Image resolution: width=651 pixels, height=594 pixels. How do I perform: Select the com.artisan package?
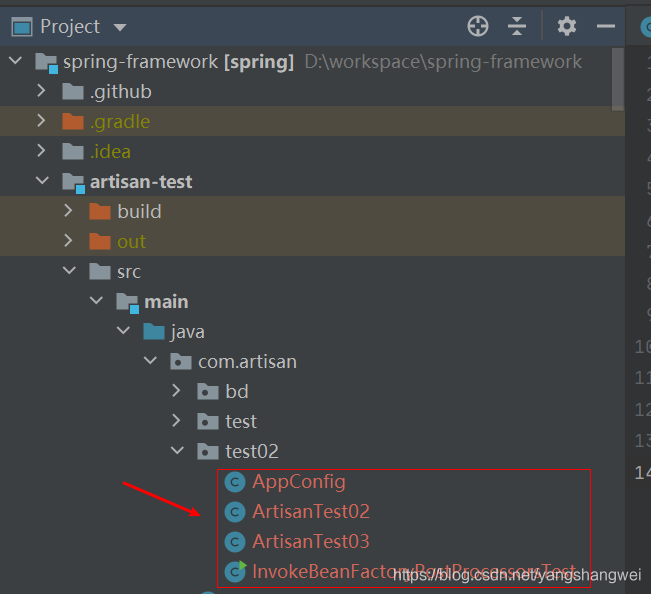coord(246,361)
